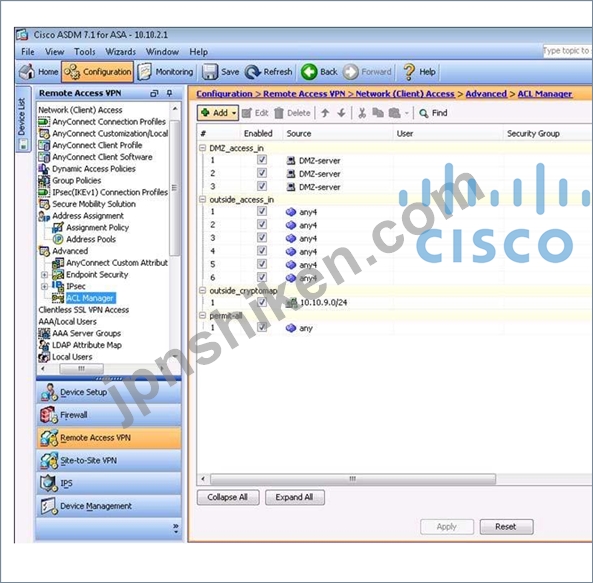Viewport: 593px width, 583px height.
Task: Click the green Back arrow icon
Action: point(309,72)
